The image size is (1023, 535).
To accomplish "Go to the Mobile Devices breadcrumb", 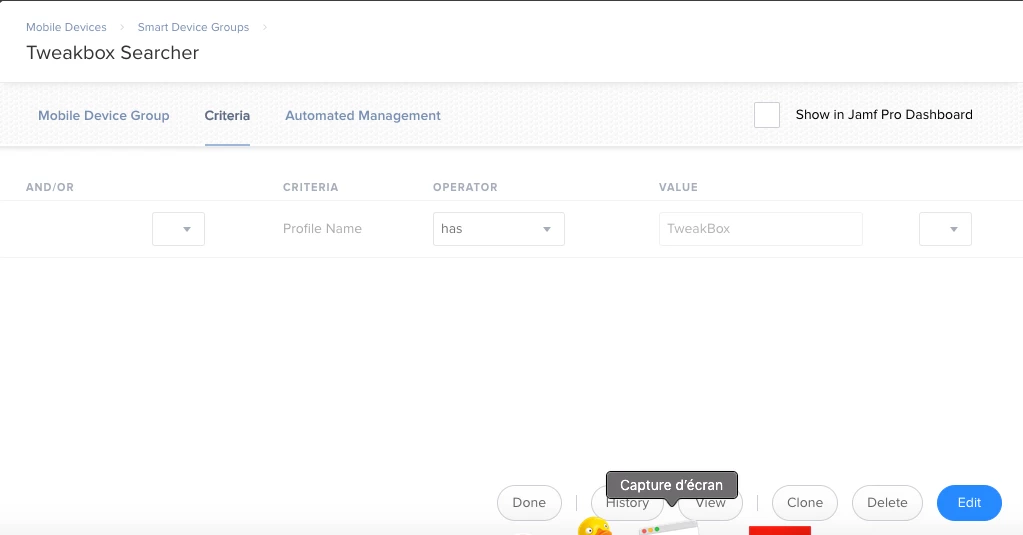I will (x=66, y=27).
